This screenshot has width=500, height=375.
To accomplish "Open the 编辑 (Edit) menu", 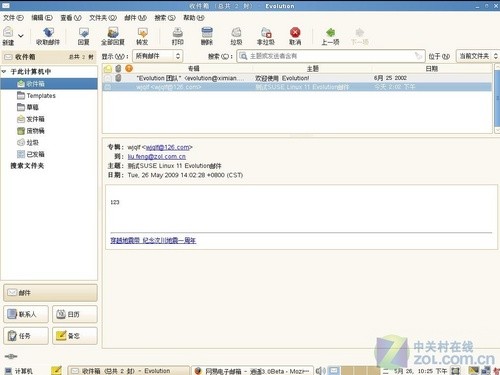I will click(x=42, y=18).
